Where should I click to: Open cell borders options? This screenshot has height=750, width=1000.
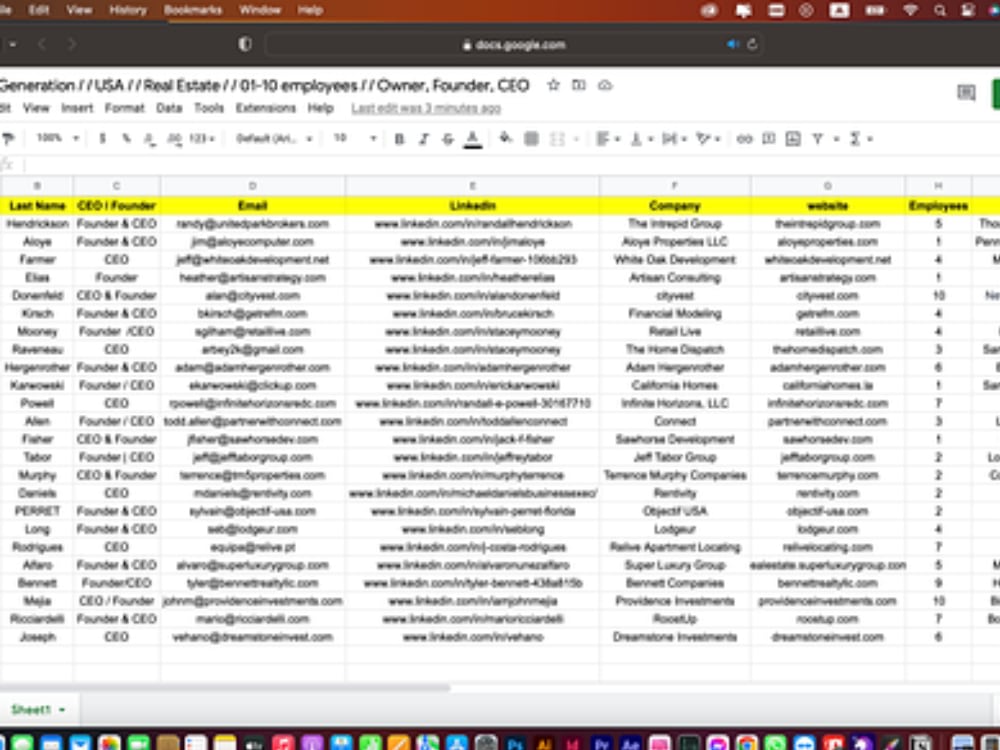531,138
